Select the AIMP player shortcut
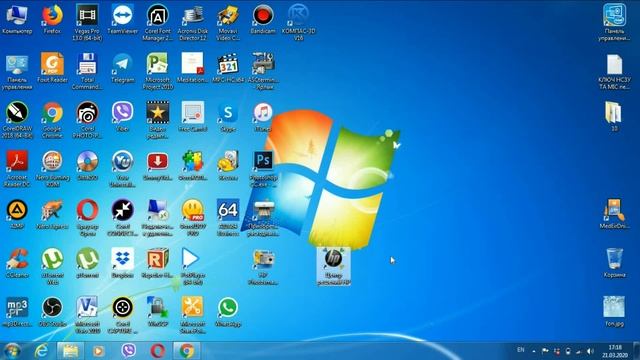The image size is (640, 360). [x=17, y=214]
